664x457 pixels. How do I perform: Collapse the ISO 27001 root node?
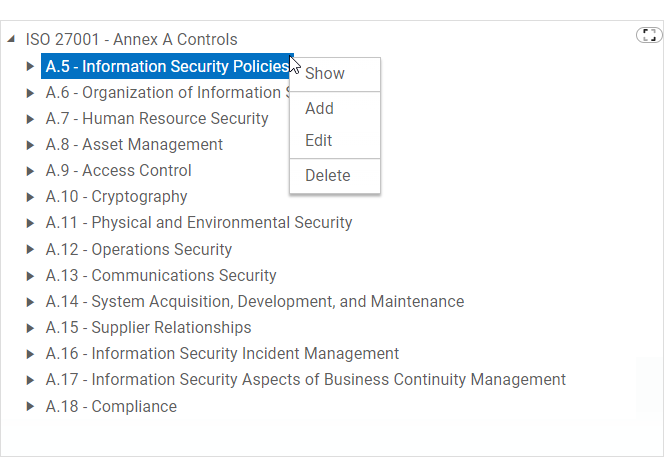pyautogui.click(x=11, y=40)
